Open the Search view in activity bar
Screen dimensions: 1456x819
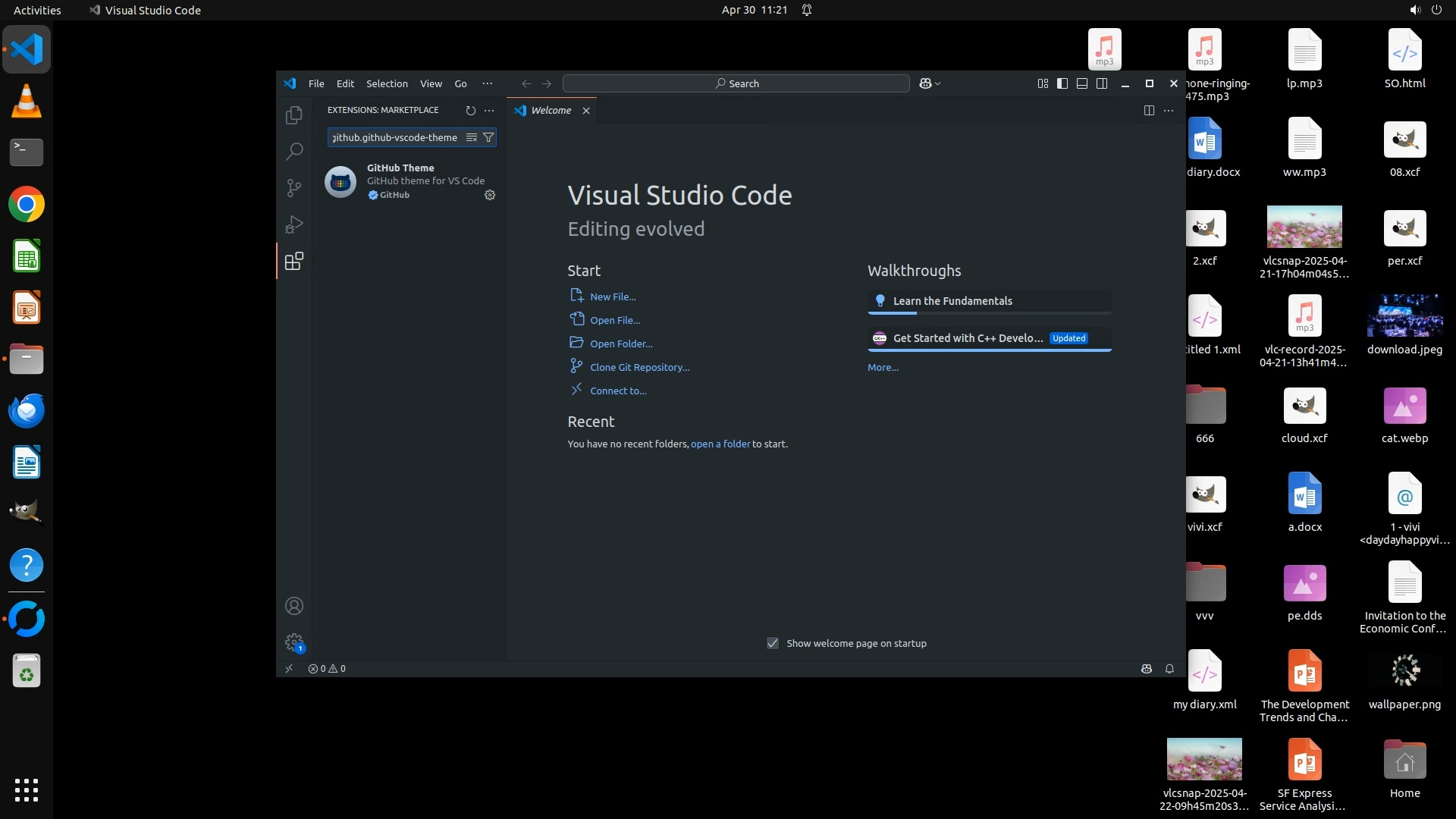tap(294, 152)
